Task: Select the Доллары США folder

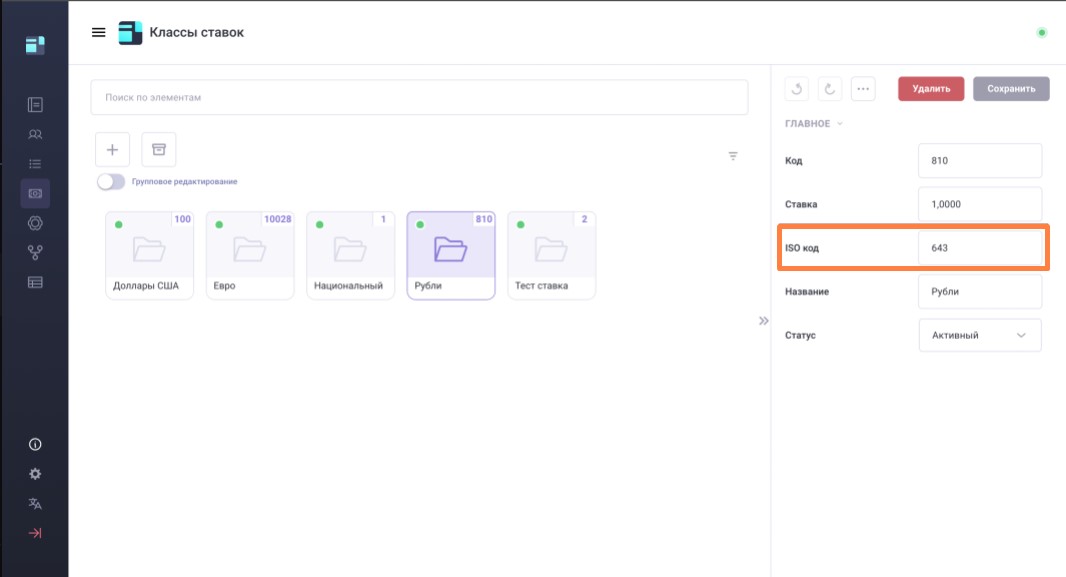Action: click(x=150, y=255)
